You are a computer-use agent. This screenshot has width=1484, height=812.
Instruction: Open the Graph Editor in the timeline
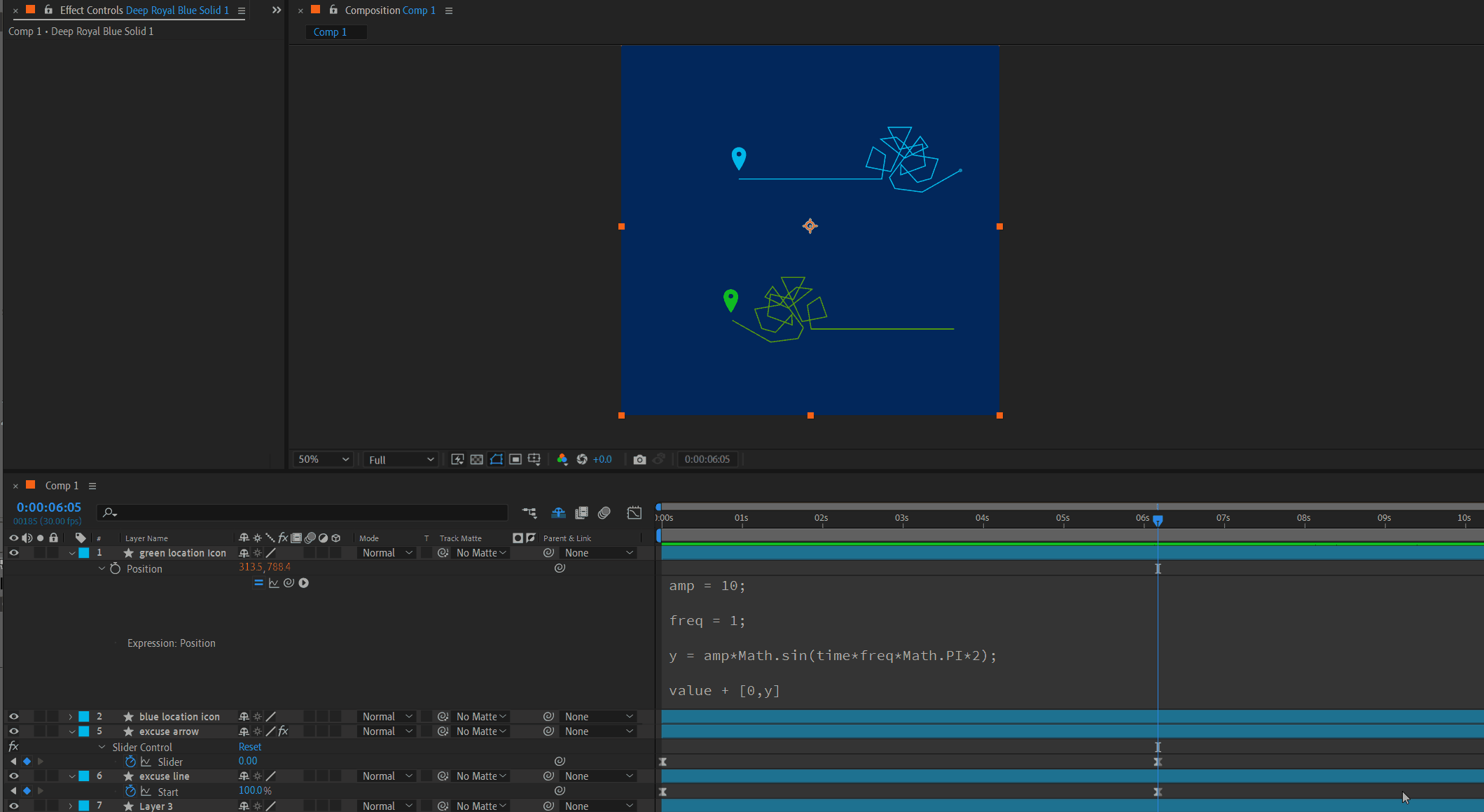634,513
